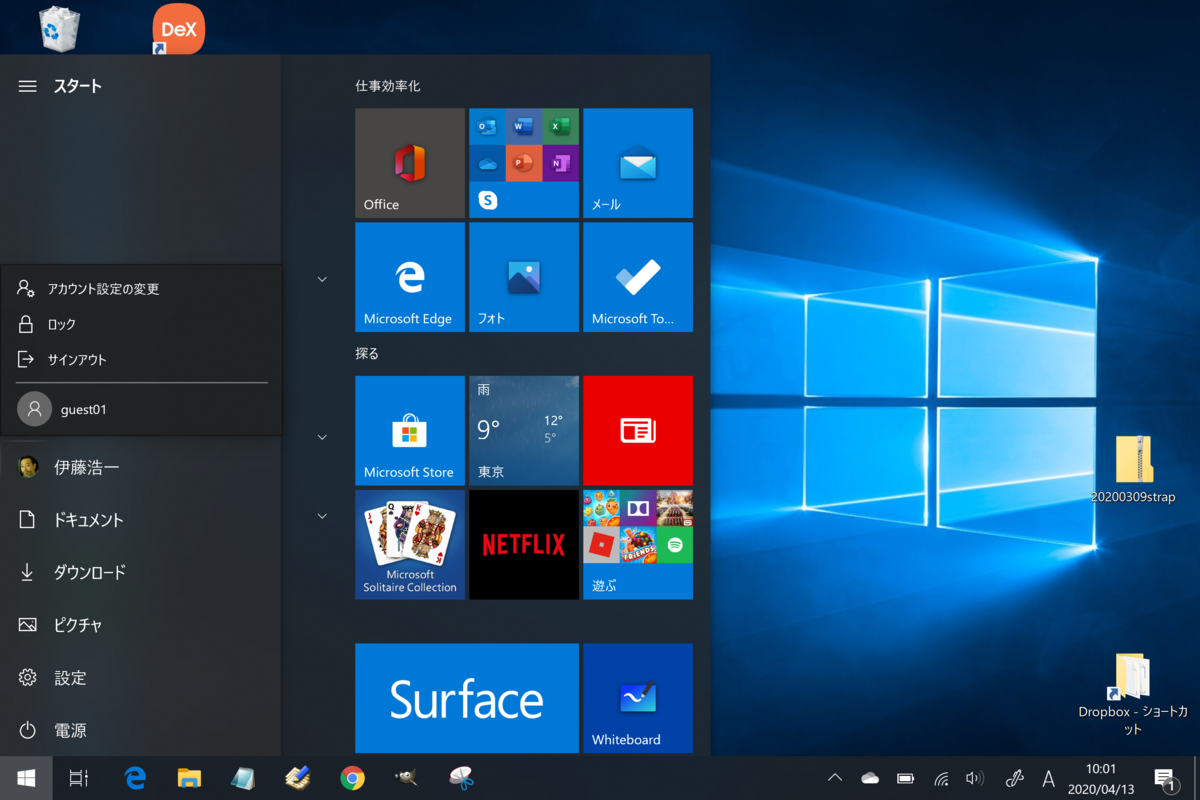Image resolution: width=1200 pixels, height=800 pixels.
Task: Select the DeX desktop shortcut
Action: pyautogui.click(x=179, y=28)
